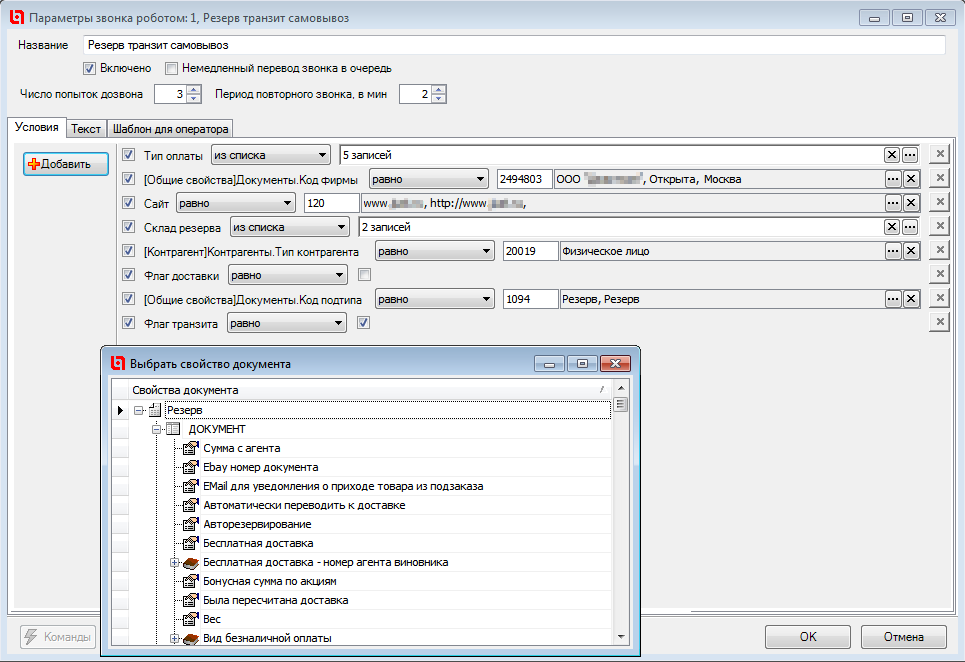Click the property tree scrollbar up arrow
This screenshot has width=965, height=662.
point(621,388)
